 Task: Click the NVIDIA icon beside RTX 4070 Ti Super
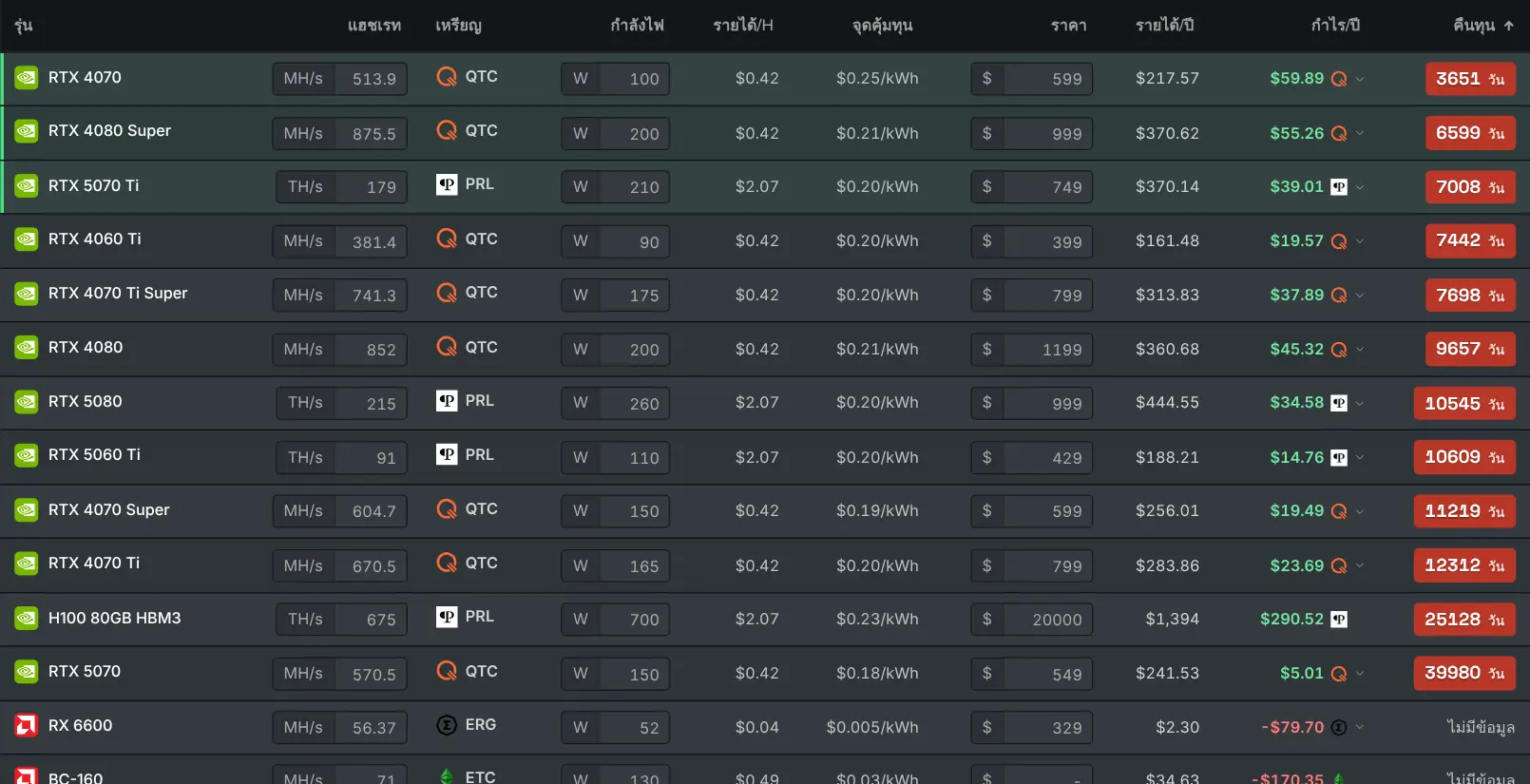pos(26,294)
